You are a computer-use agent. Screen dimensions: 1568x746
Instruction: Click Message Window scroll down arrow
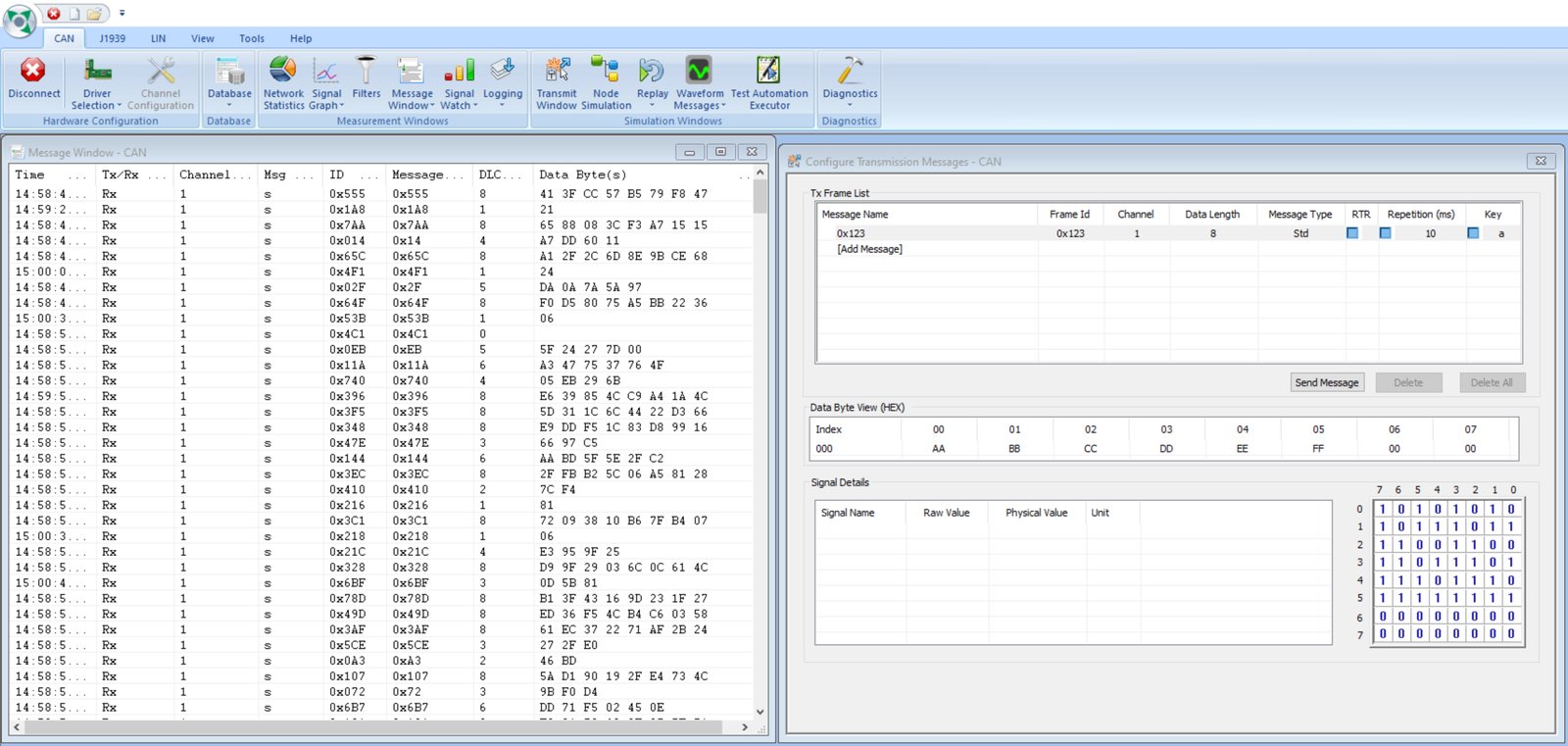click(760, 712)
